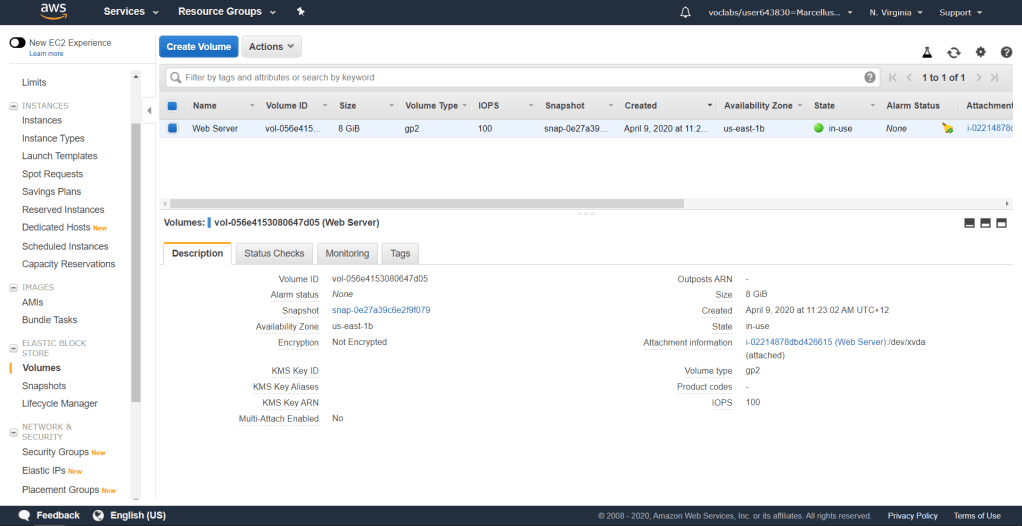Click the volume filter search field

coord(520,77)
